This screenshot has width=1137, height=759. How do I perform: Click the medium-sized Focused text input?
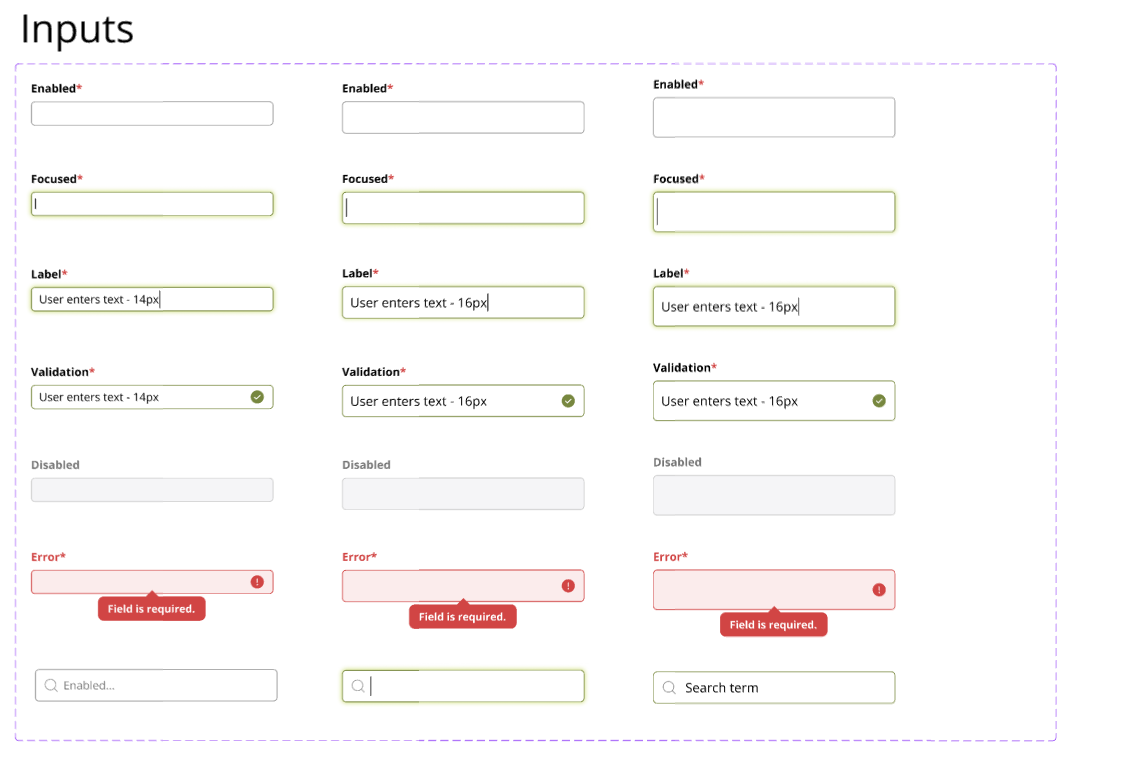pos(463,208)
